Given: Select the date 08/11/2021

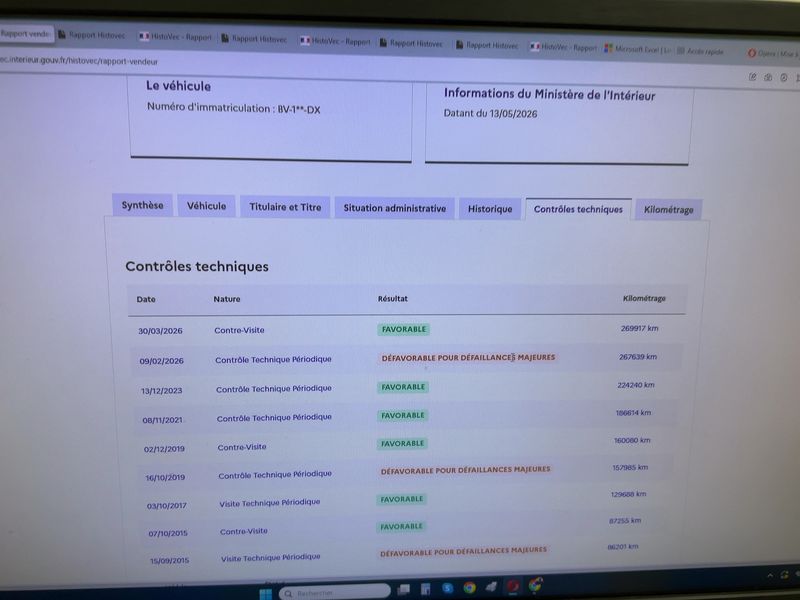Looking at the screenshot, I should click(x=162, y=420).
